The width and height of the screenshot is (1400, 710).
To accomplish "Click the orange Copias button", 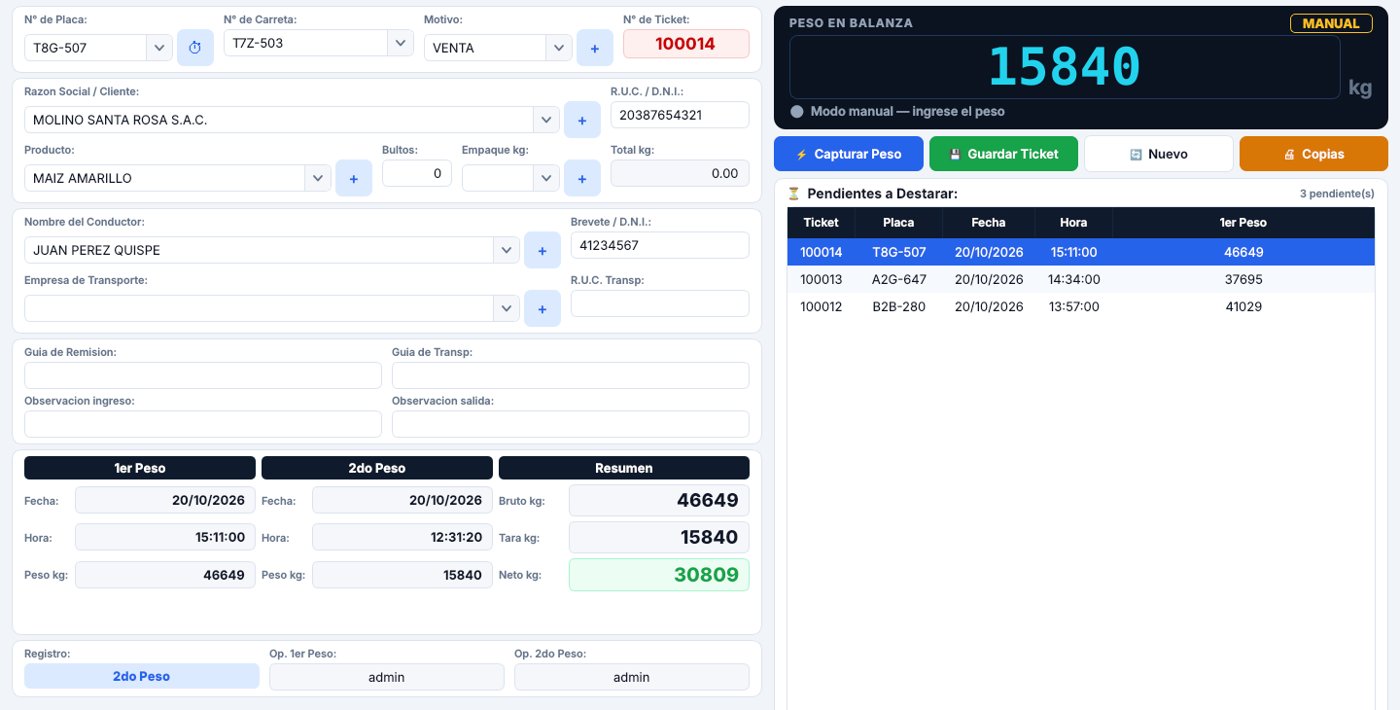I will 1314,154.
